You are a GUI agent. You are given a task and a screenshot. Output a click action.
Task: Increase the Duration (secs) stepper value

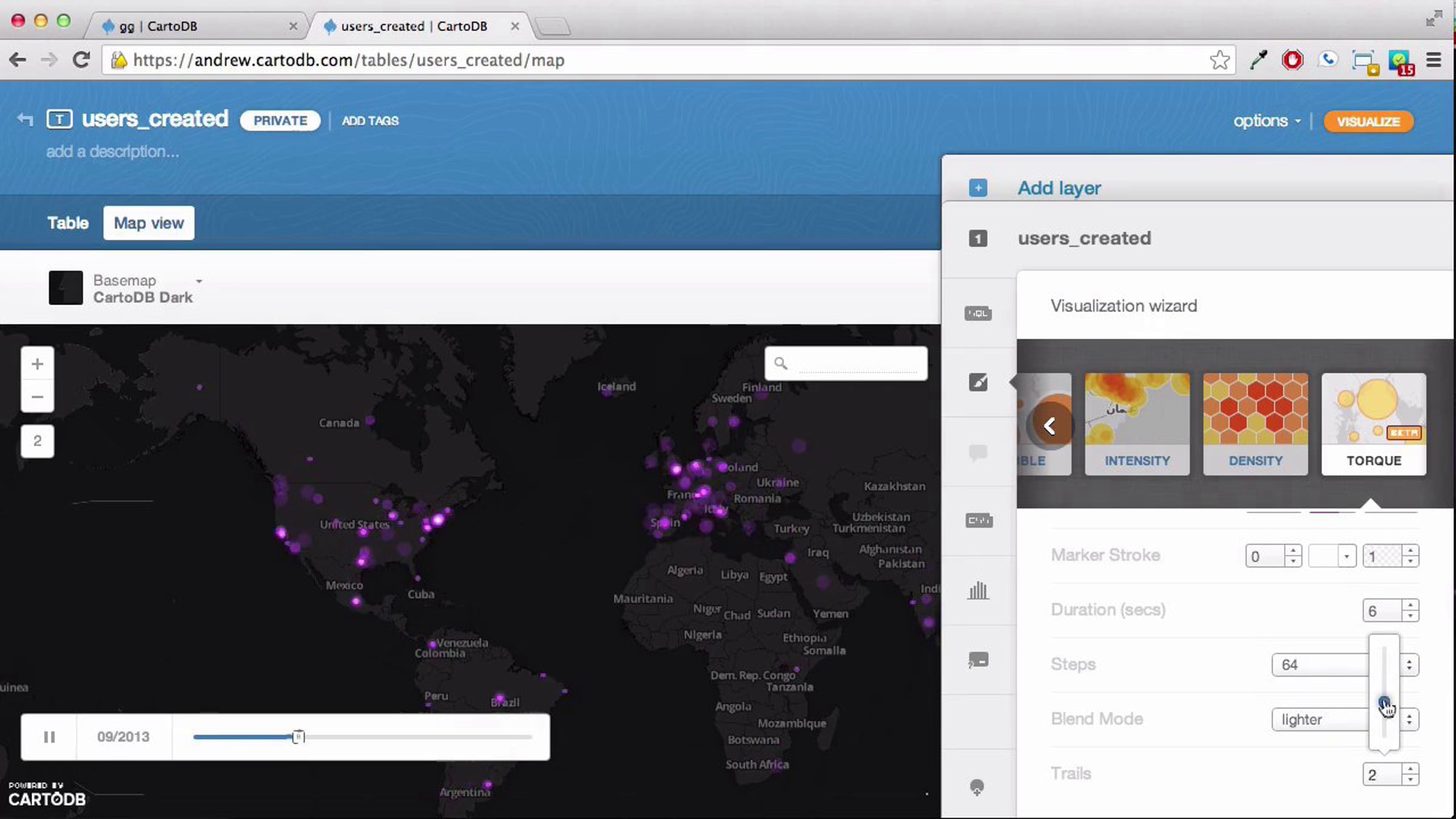pyautogui.click(x=1410, y=605)
